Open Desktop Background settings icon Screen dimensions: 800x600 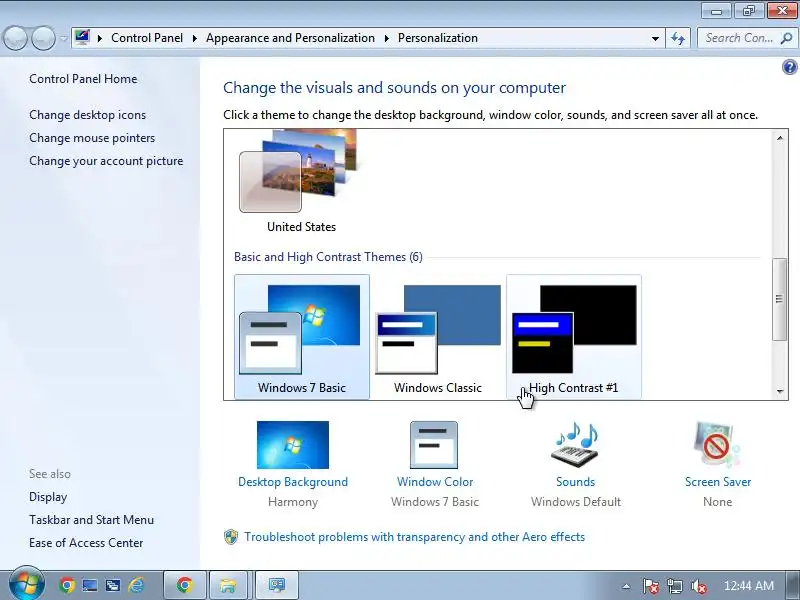pos(293,445)
